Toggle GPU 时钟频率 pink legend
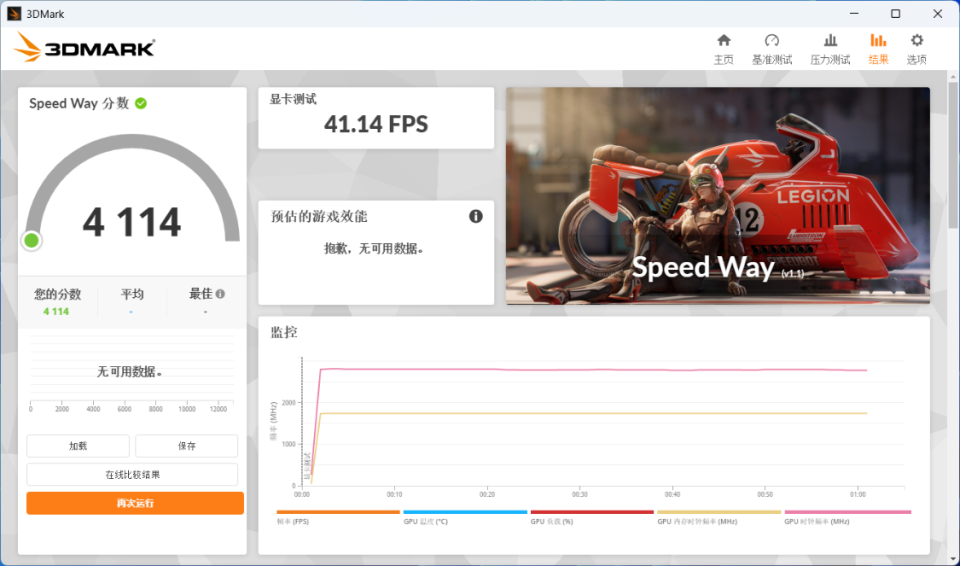This screenshot has width=960, height=566. pyautogui.click(x=847, y=518)
